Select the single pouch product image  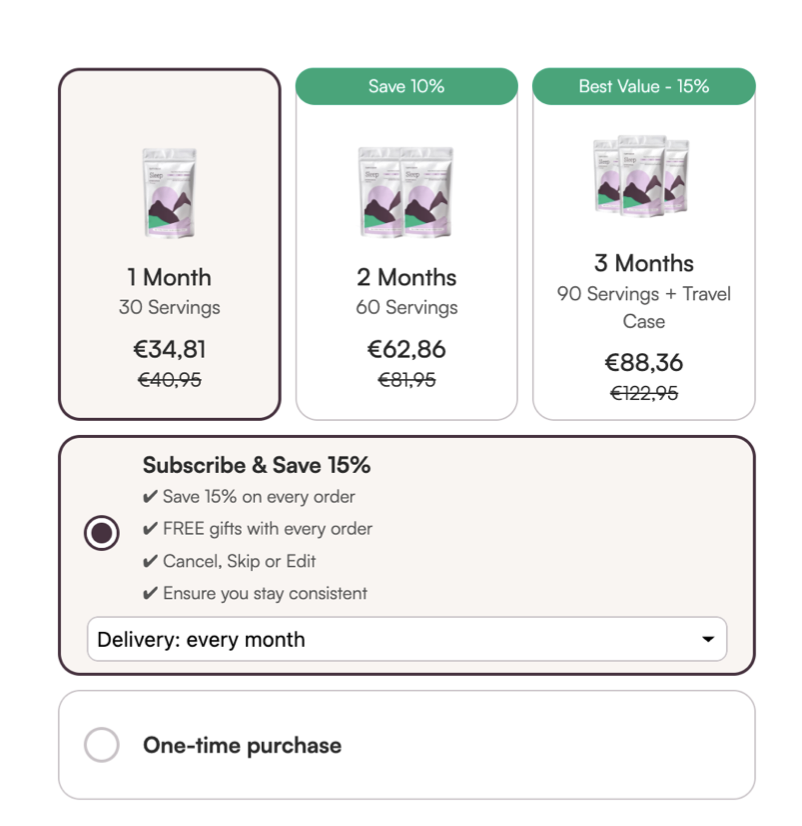[169, 193]
